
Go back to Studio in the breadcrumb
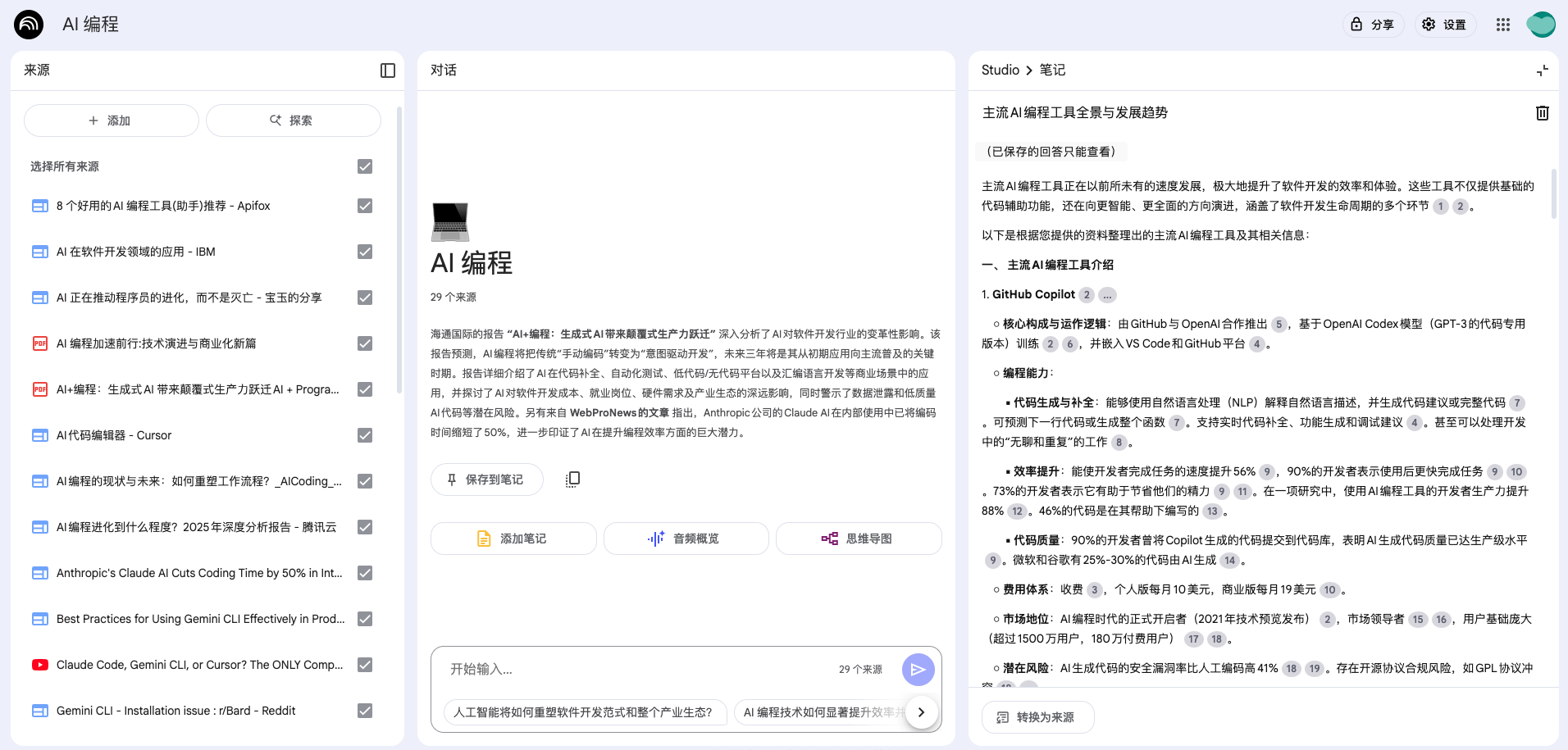1001,70
